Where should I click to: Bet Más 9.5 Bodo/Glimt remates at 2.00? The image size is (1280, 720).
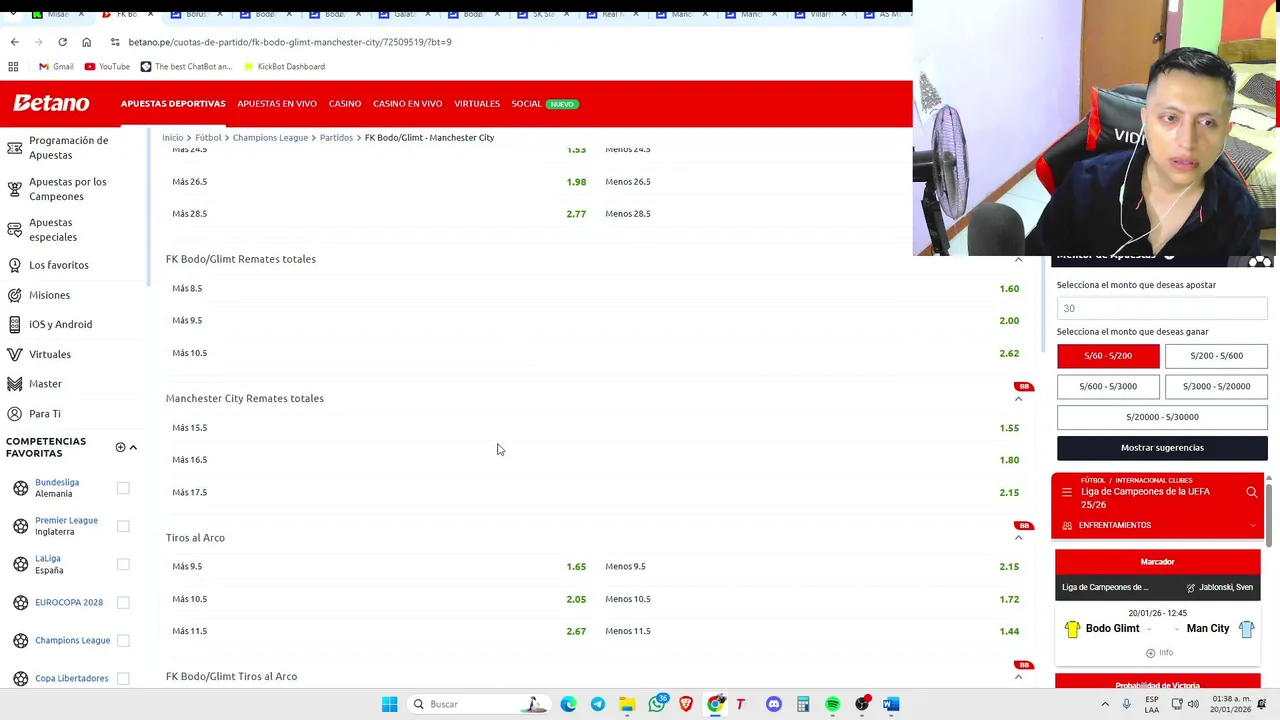pos(1009,321)
